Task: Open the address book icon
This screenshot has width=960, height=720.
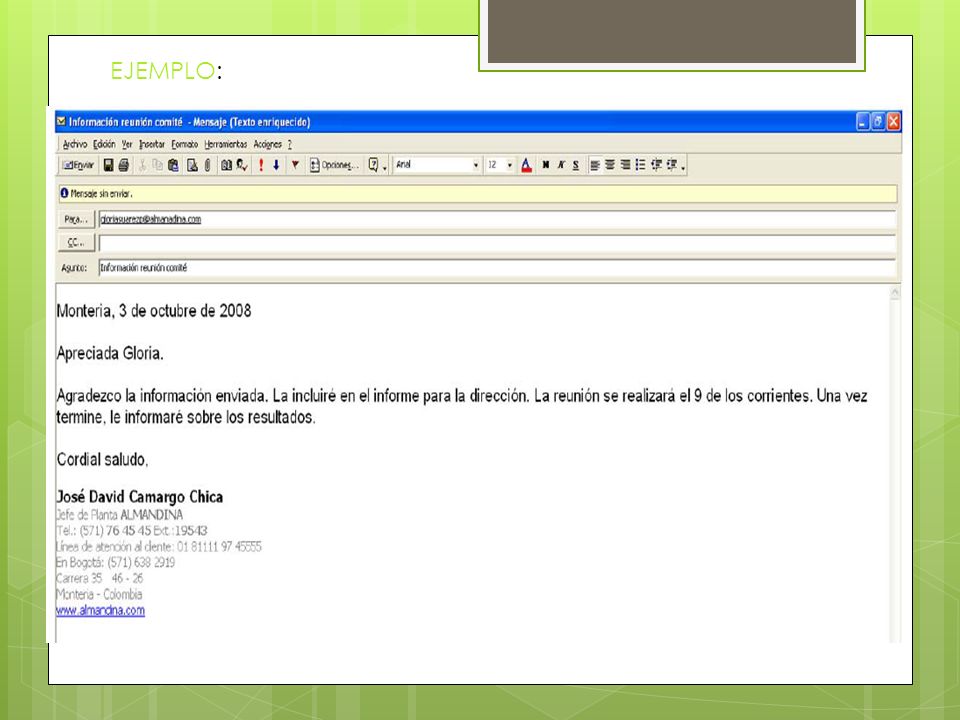Action: click(226, 165)
